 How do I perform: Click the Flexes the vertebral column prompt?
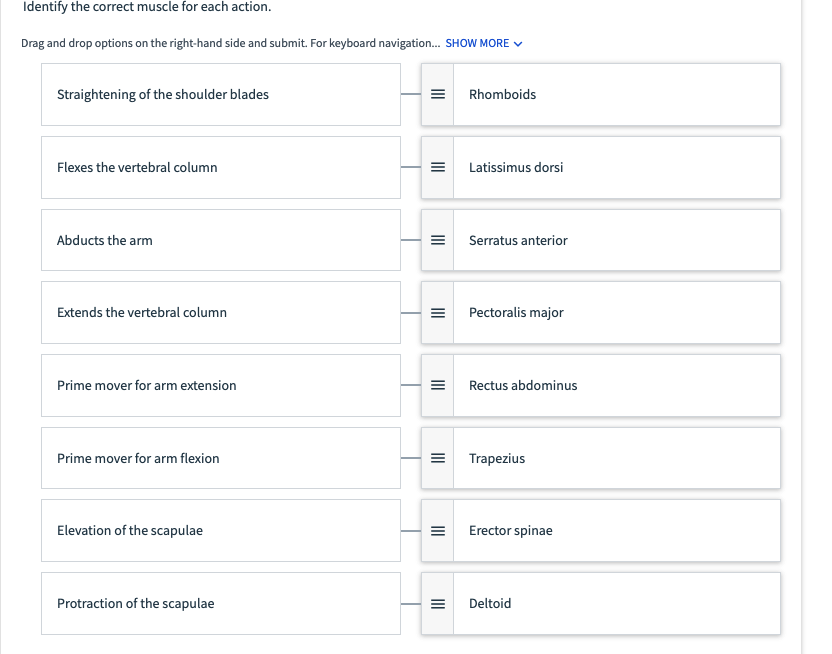pos(221,168)
